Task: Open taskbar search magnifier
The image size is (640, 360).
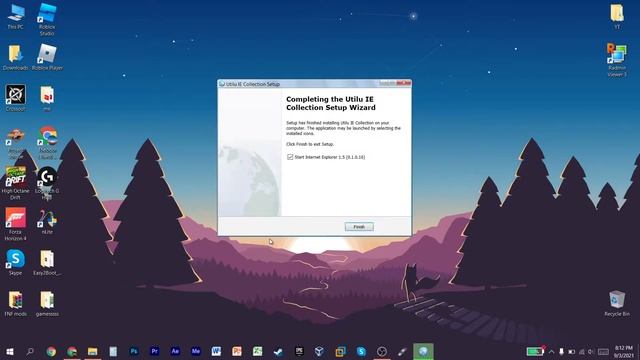Action: point(30,351)
